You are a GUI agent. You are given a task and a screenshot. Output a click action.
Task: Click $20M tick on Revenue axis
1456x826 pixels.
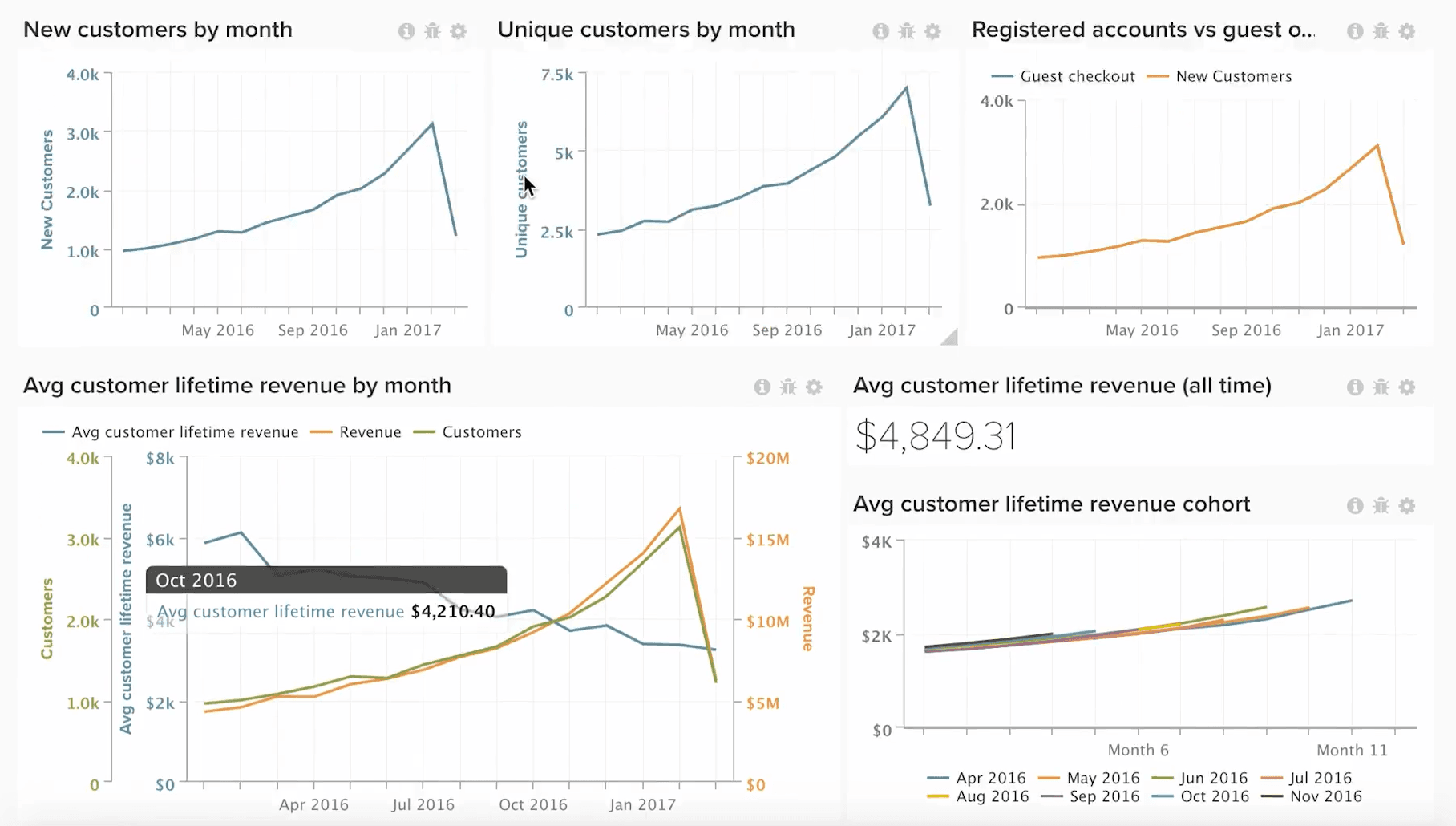[767, 459]
